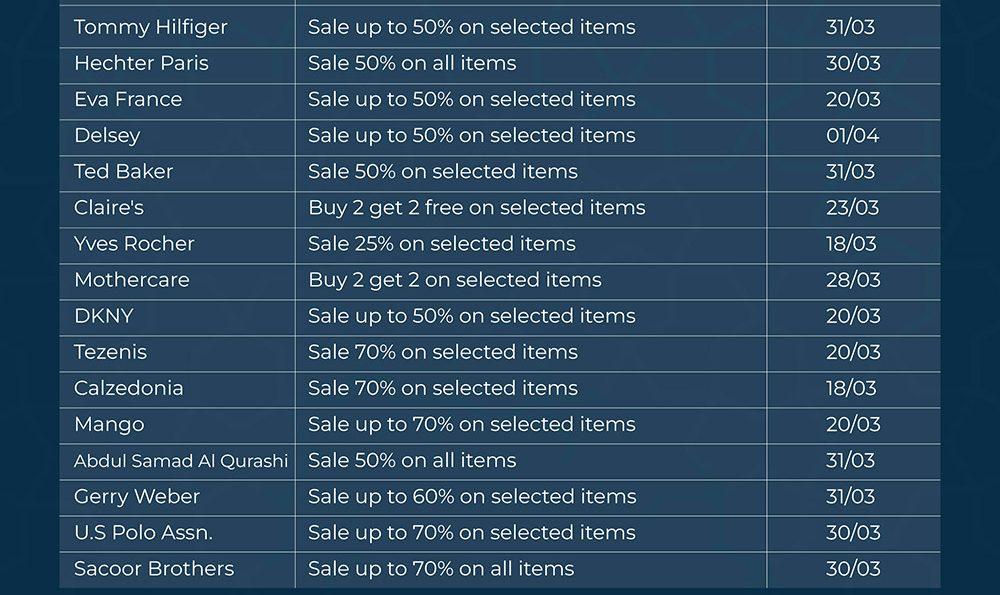1000x595 pixels.
Task: Click the Mango brand name
Action: coord(109,424)
